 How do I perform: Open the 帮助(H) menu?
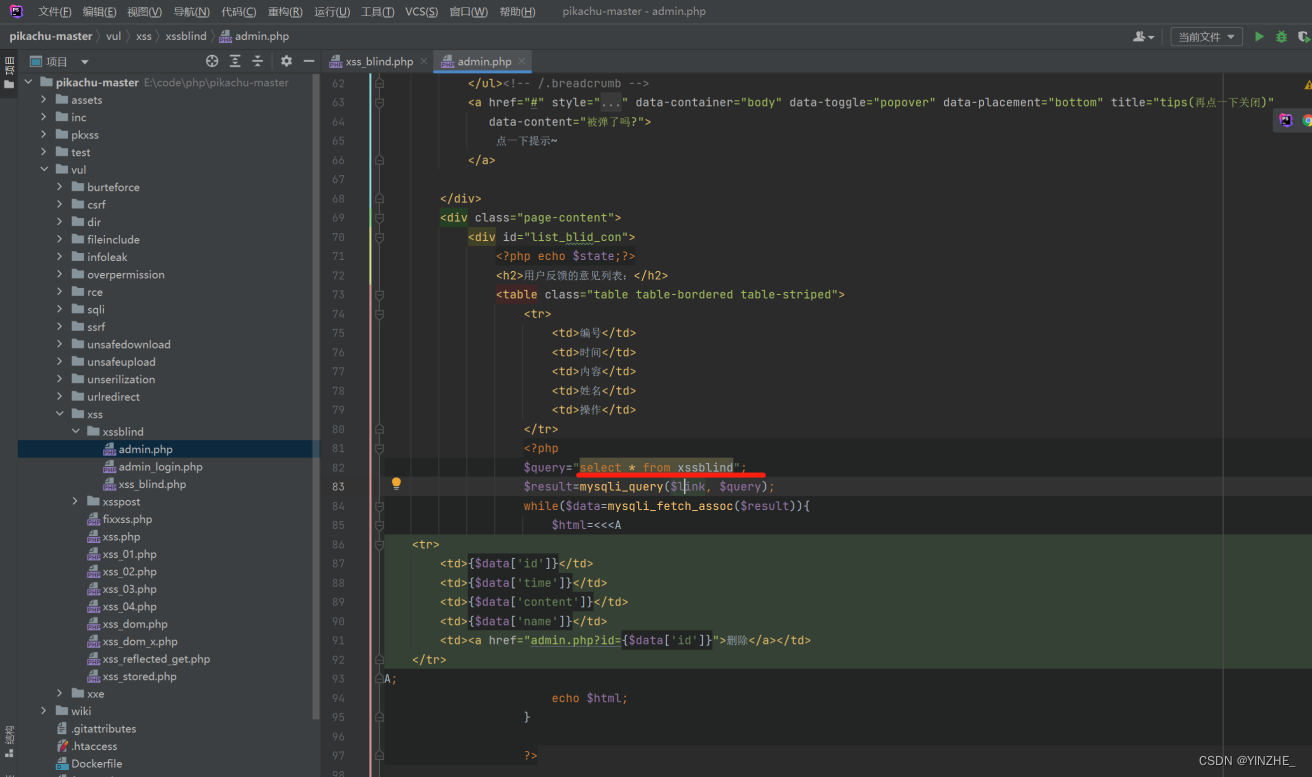point(517,12)
